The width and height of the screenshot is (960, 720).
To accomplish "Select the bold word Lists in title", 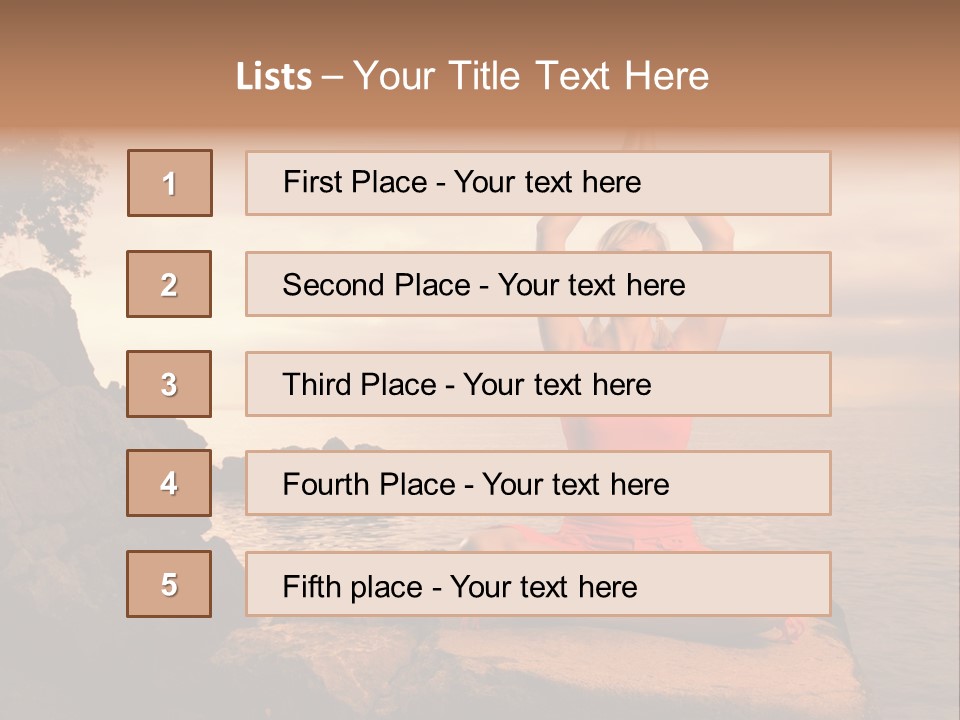I will 274,77.
